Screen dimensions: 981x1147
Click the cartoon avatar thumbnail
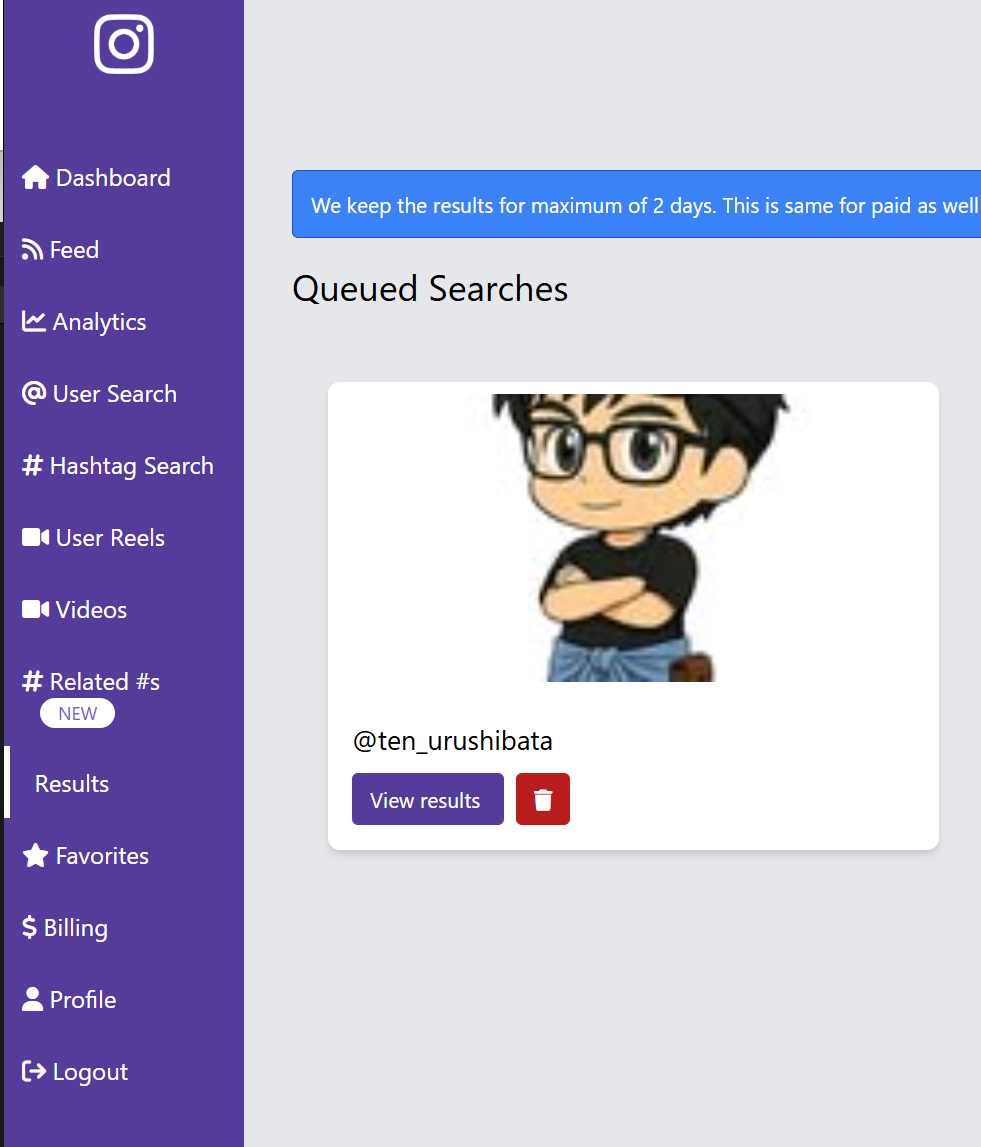coord(633,538)
